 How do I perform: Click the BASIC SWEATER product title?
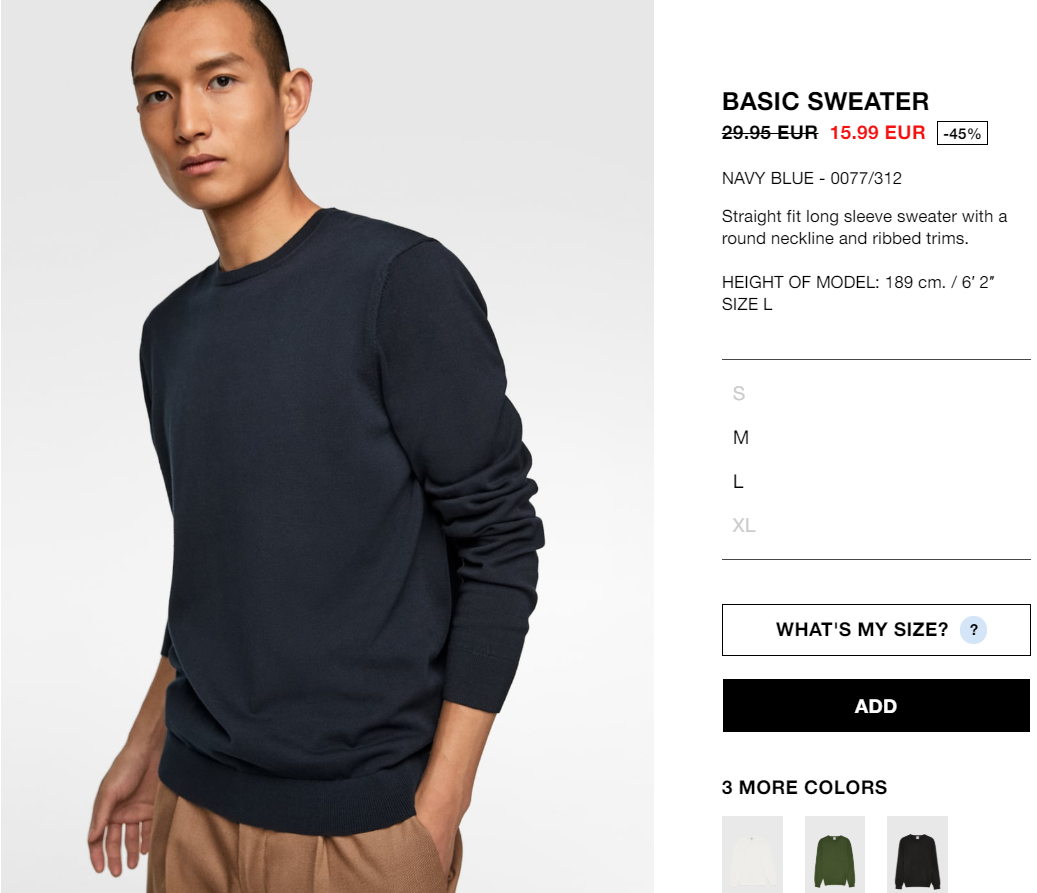point(825,101)
